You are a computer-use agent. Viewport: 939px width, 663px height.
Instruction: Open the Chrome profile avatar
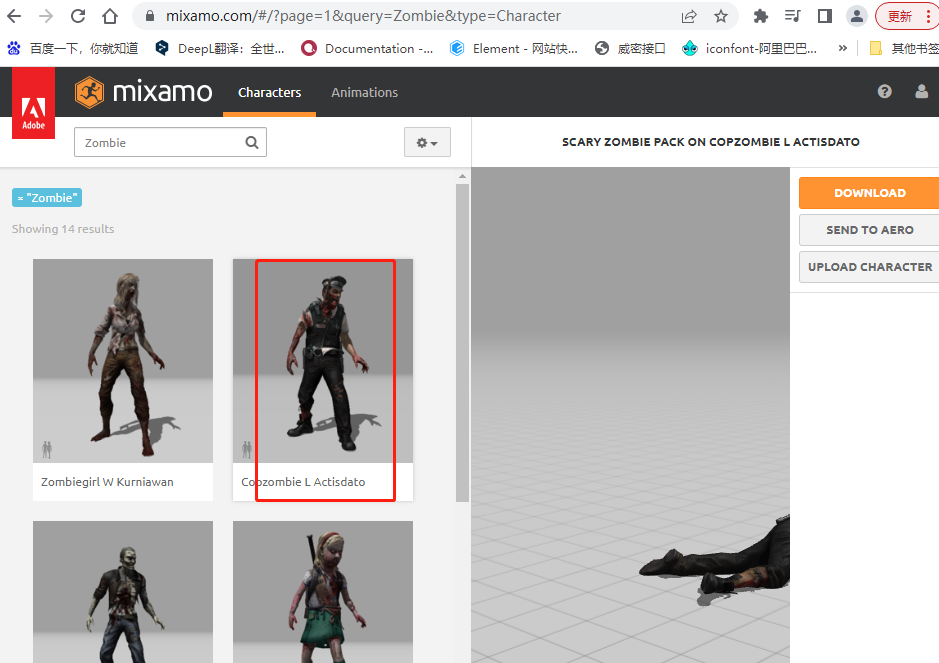pos(857,16)
